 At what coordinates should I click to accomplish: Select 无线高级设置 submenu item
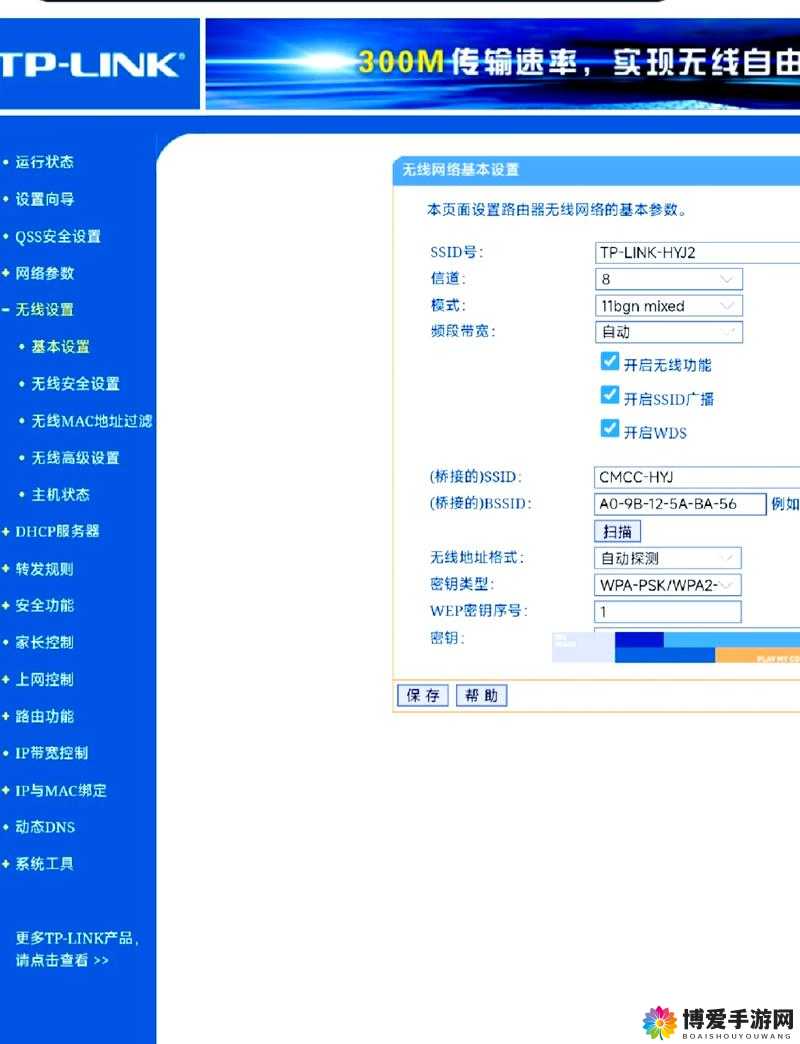click(75, 458)
